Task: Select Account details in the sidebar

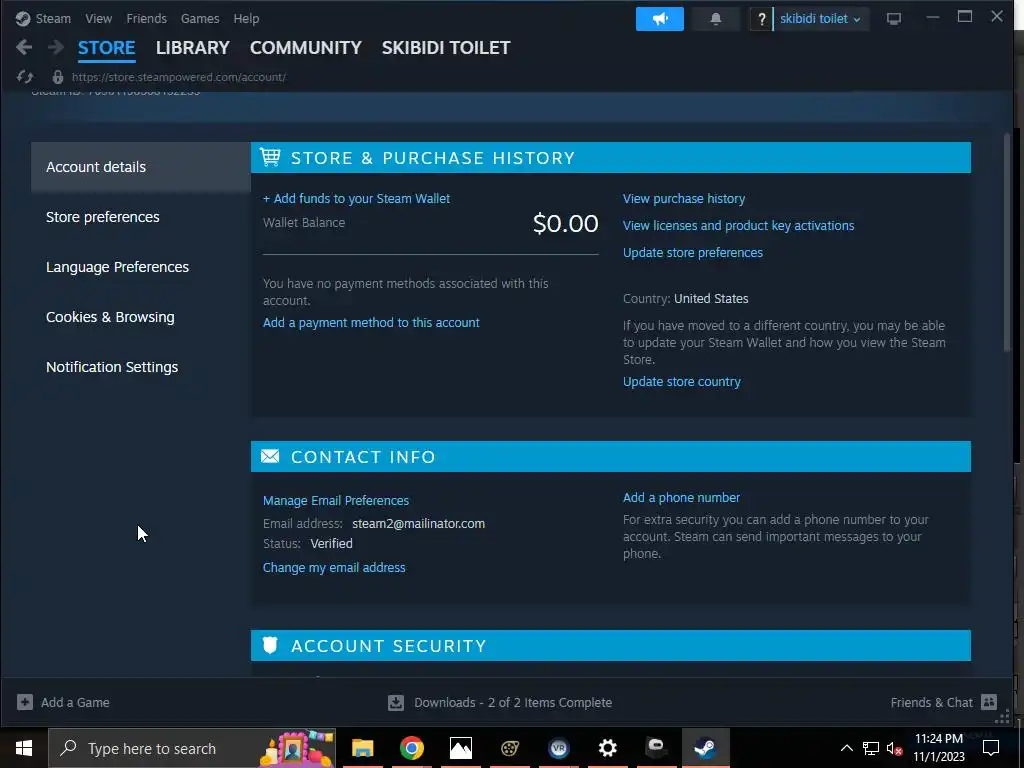Action: pos(141,167)
